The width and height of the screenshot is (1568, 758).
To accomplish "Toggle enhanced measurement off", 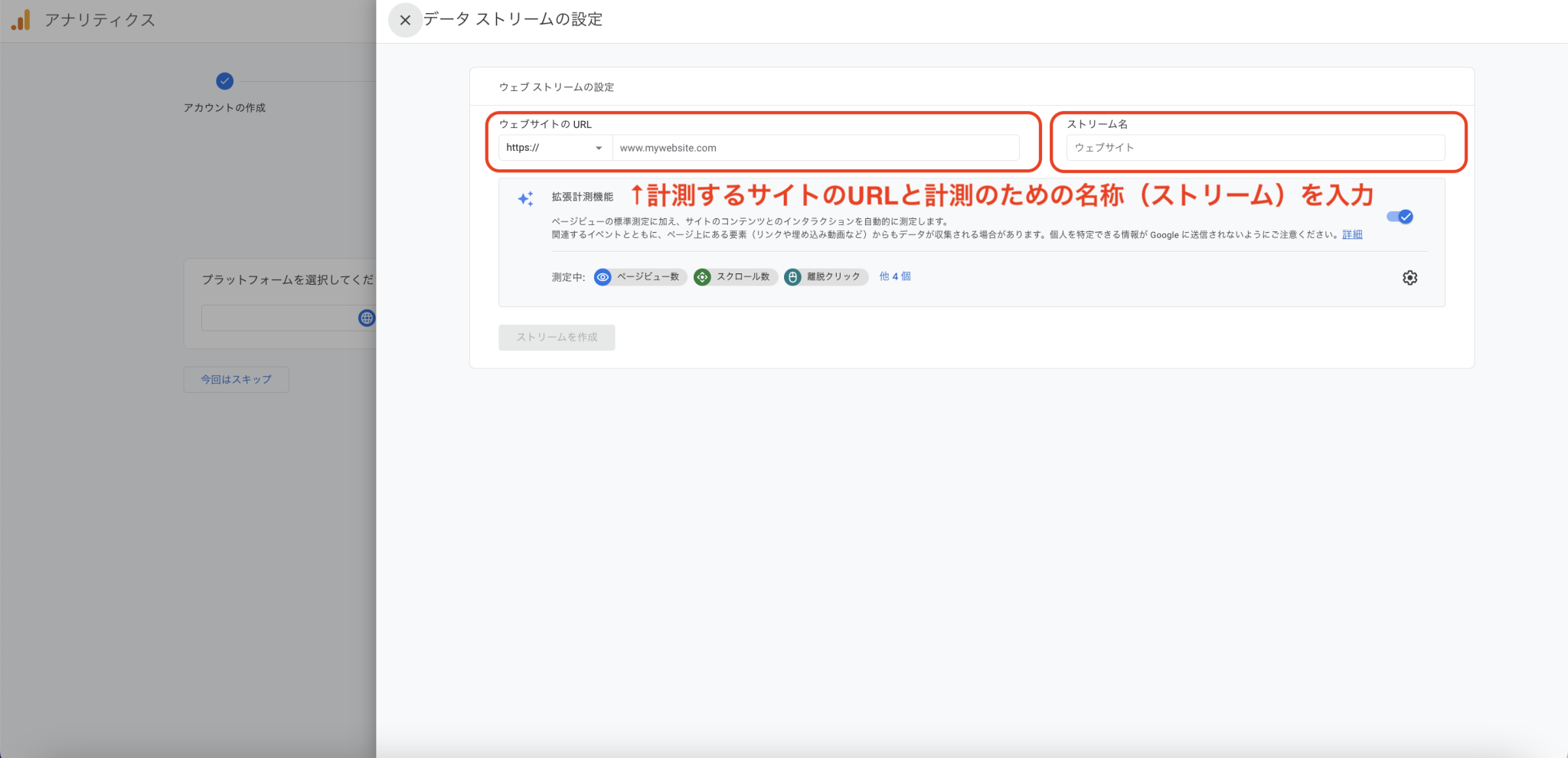I will point(1401,217).
